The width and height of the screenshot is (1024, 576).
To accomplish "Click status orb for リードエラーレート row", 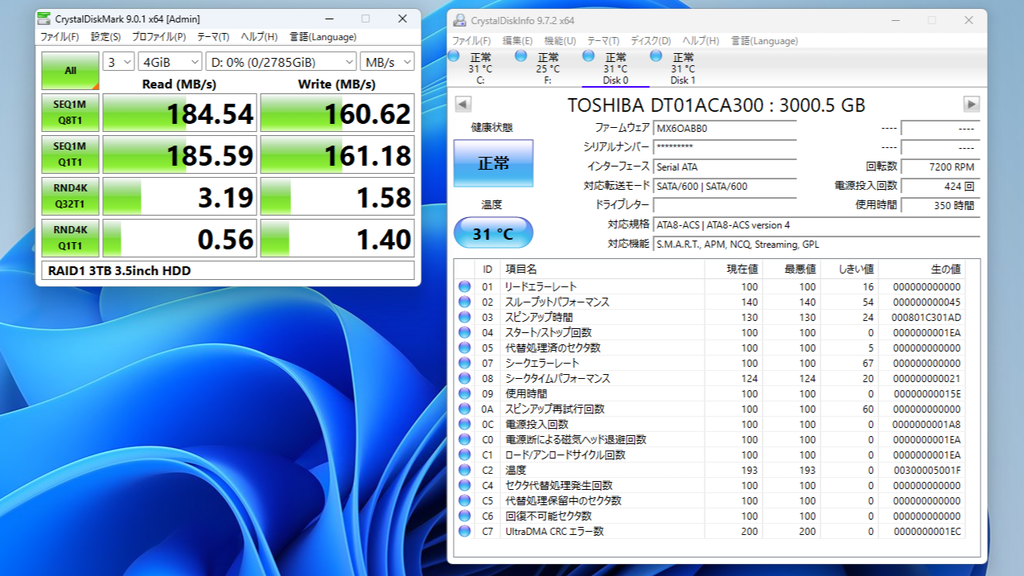I will (x=464, y=287).
